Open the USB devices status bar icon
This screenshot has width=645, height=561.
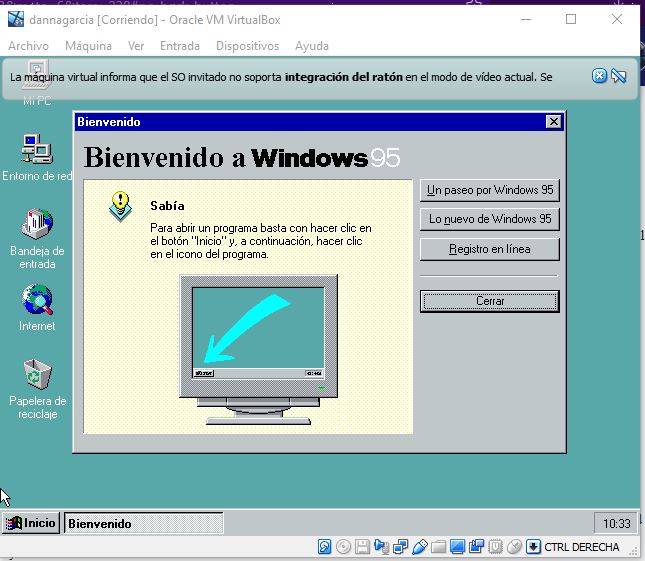[x=420, y=547]
